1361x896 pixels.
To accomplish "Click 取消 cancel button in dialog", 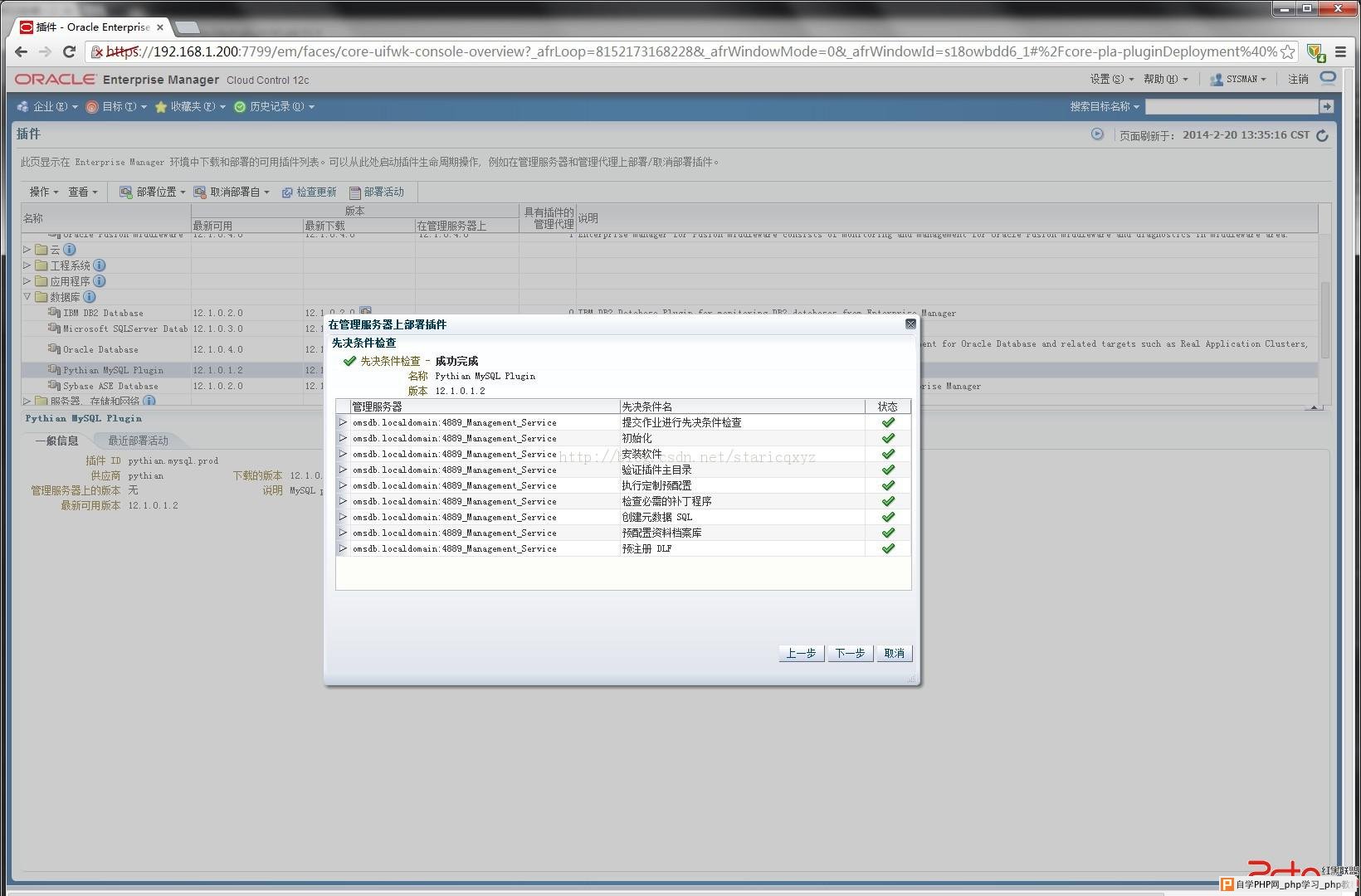I will [895, 653].
